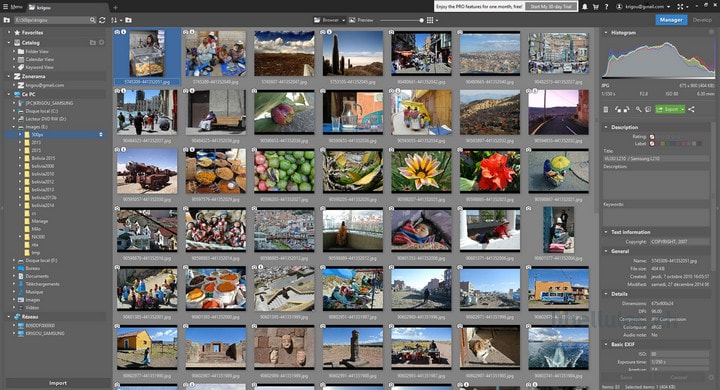Open Catalog Folder View
The image size is (720, 390).
pos(37,51)
